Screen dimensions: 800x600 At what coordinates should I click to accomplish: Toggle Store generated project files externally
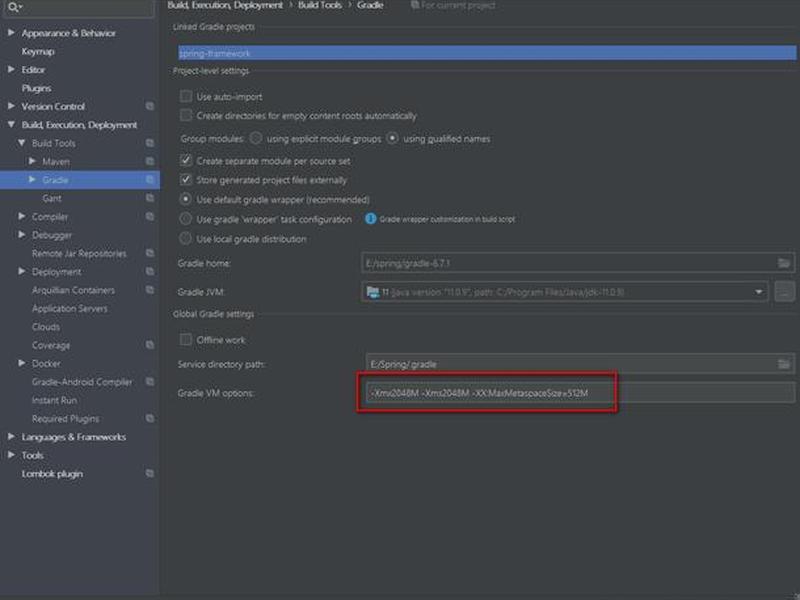186,180
